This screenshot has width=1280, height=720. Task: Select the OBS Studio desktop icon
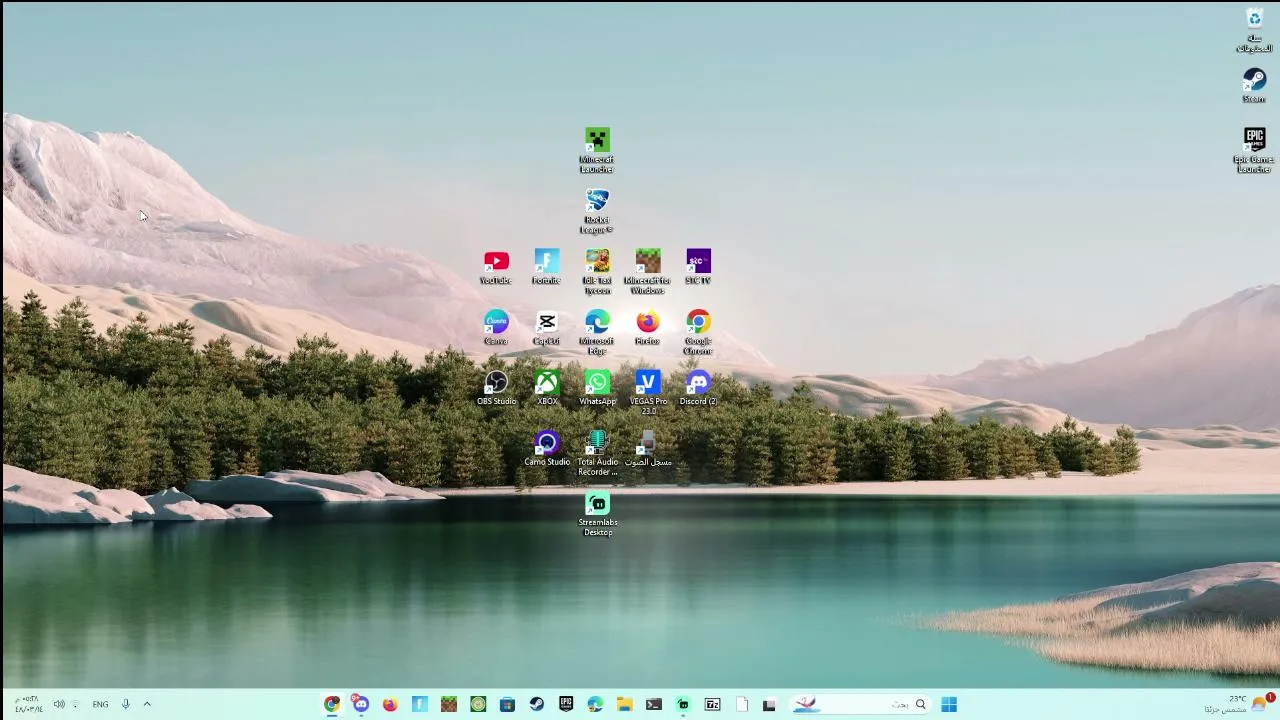[x=496, y=388]
